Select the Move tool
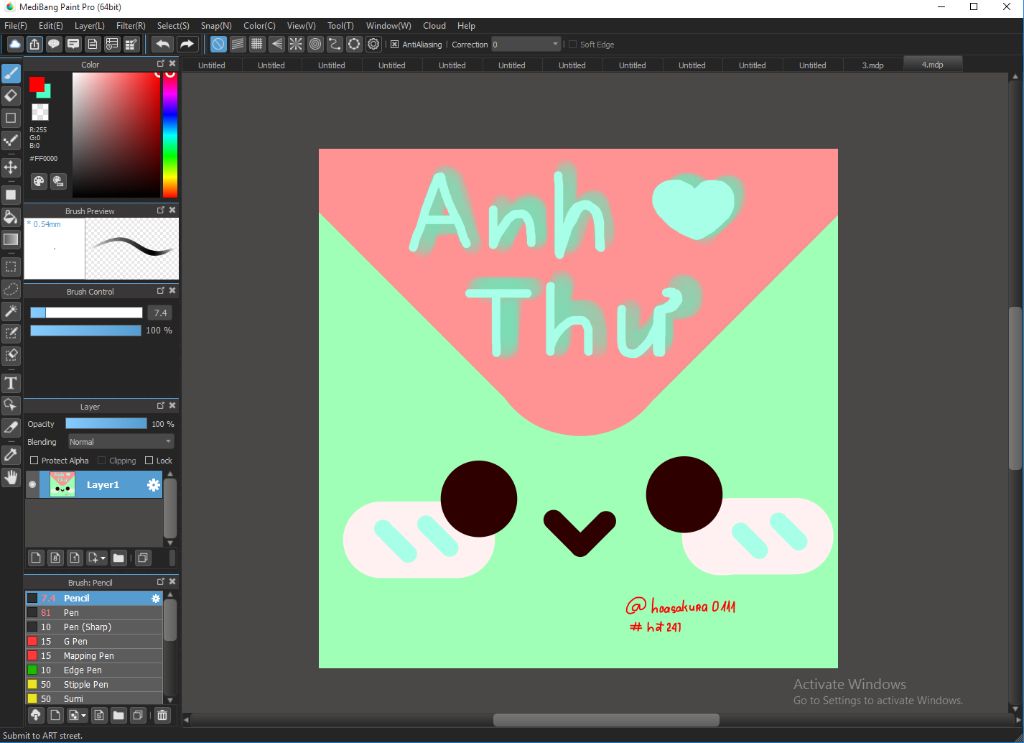 [x=11, y=167]
